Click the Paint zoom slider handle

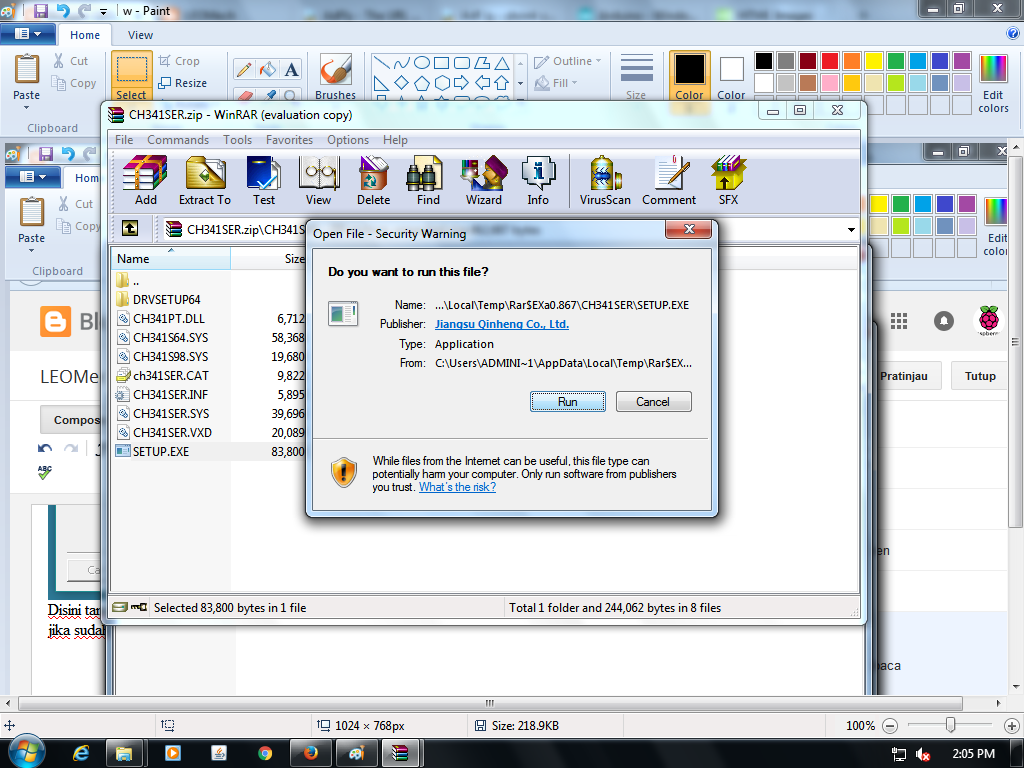[950, 725]
